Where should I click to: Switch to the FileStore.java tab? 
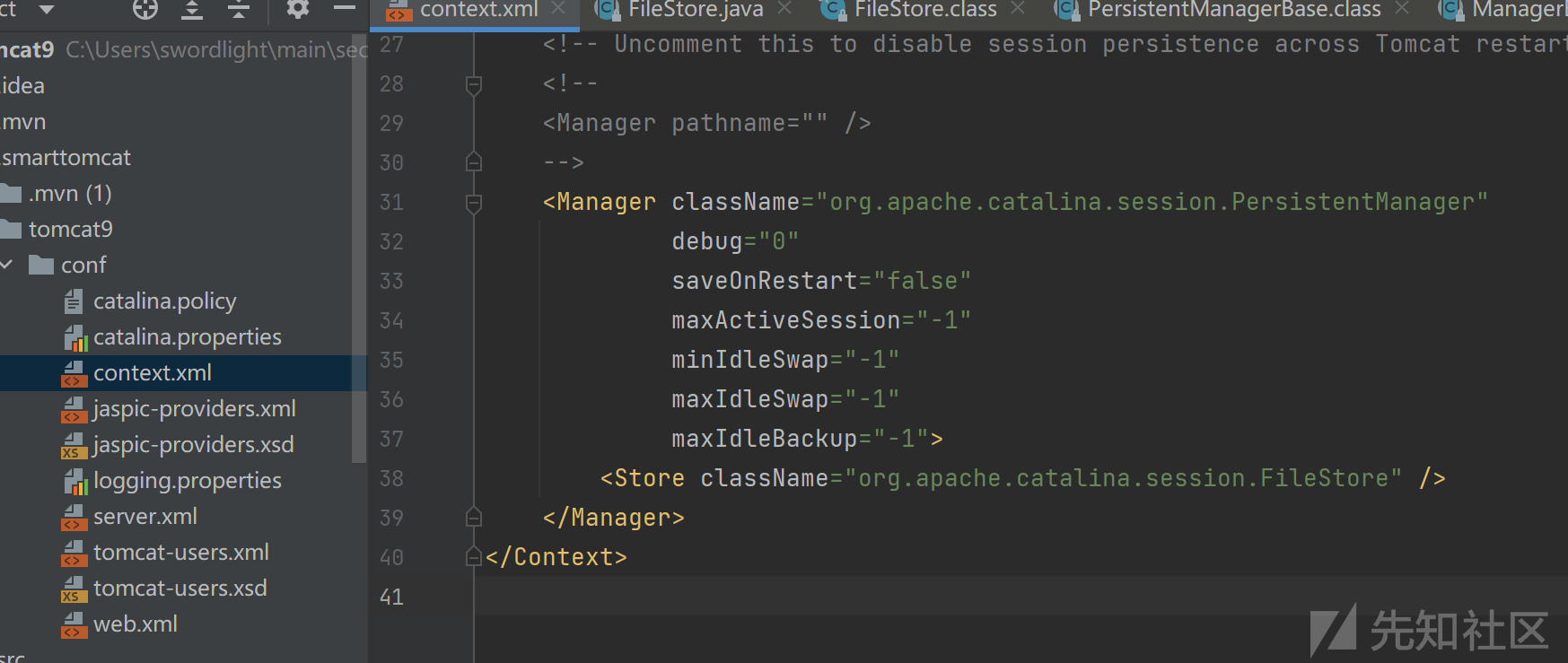click(696, 10)
